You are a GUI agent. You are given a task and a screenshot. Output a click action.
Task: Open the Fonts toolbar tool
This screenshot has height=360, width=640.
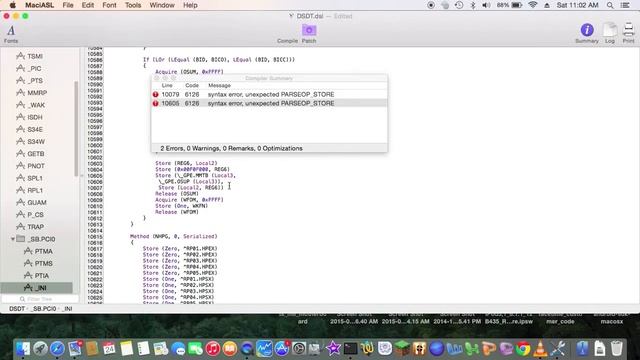click(11, 33)
